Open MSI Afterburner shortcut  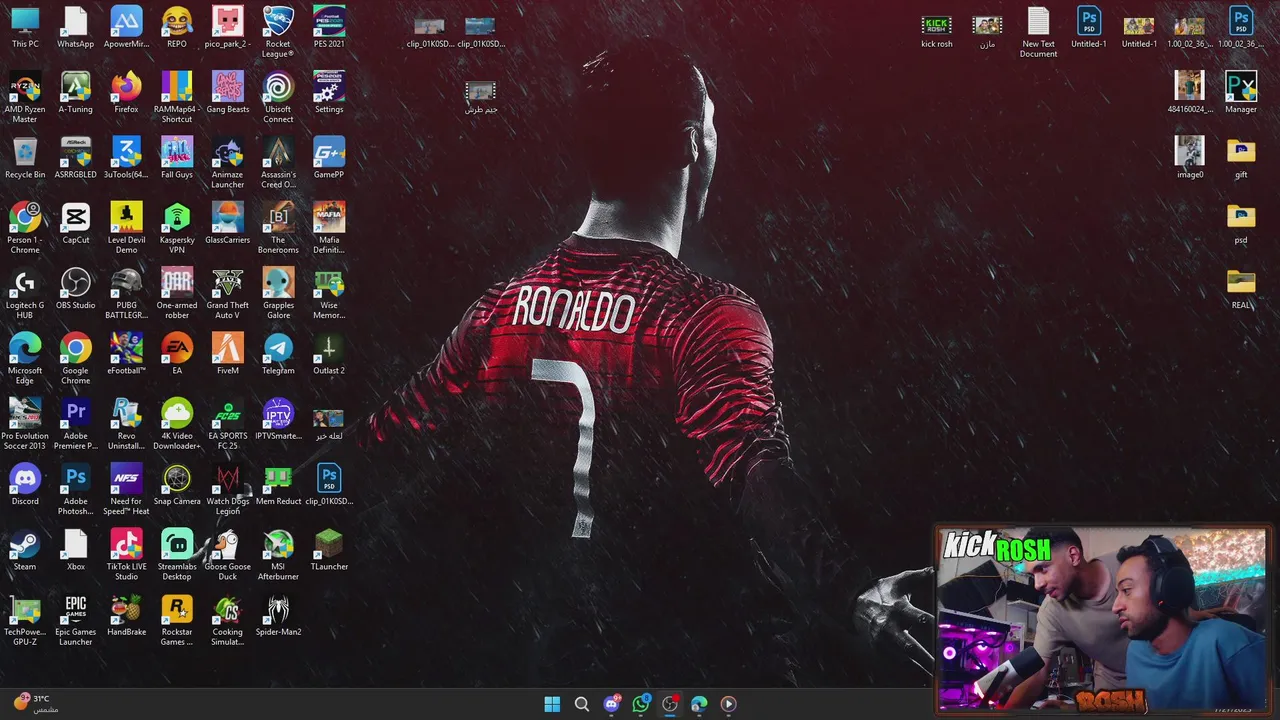[278, 555]
